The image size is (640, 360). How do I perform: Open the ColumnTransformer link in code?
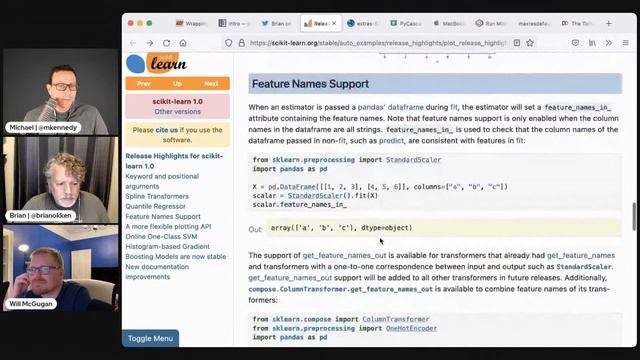coord(396,319)
